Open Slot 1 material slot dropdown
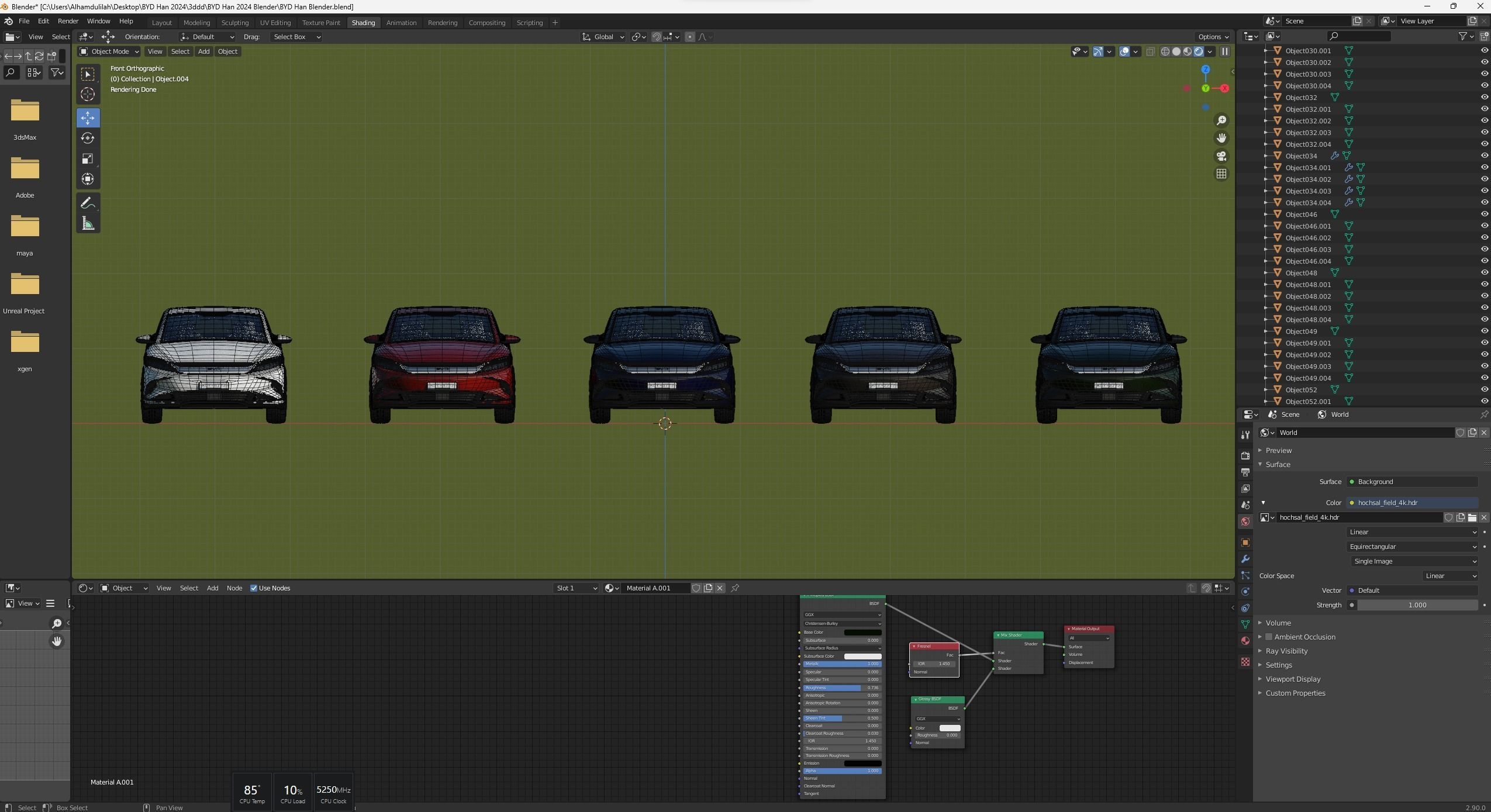The image size is (1491, 812). pyautogui.click(x=576, y=588)
